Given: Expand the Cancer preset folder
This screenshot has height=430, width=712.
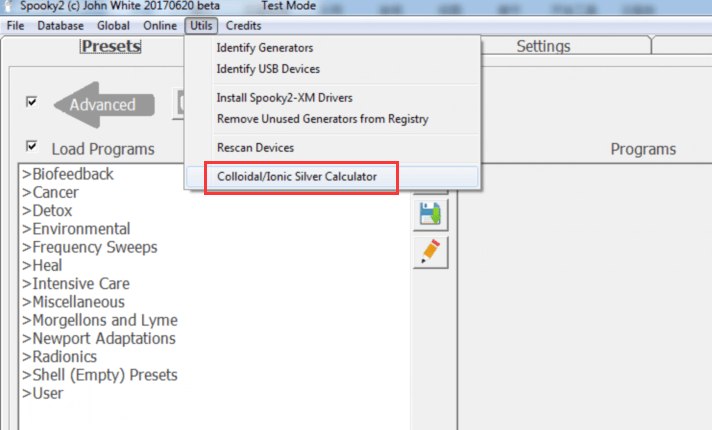Looking at the screenshot, I should [x=50, y=192].
